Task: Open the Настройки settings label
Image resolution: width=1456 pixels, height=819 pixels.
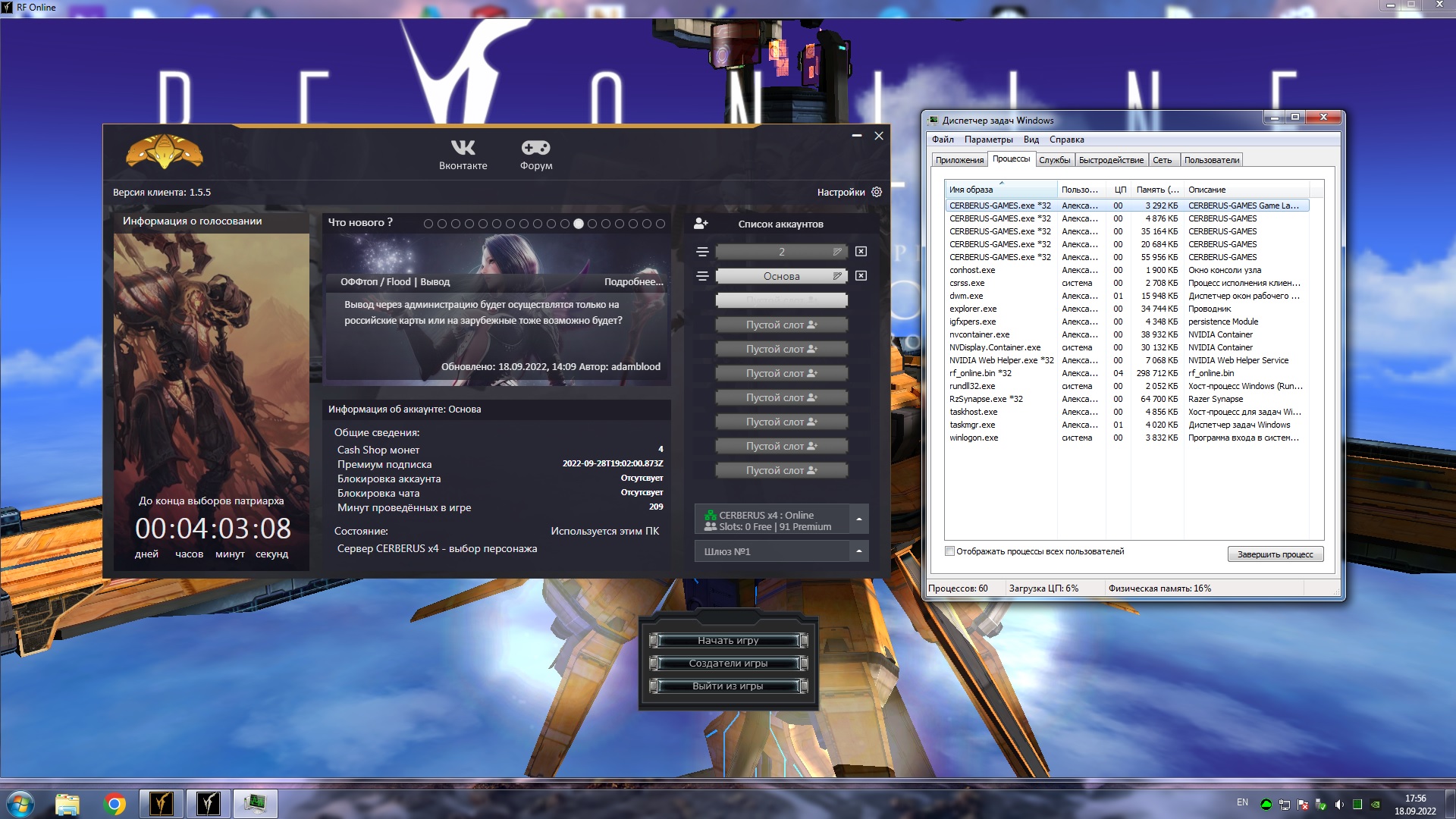Action: pos(840,193)
